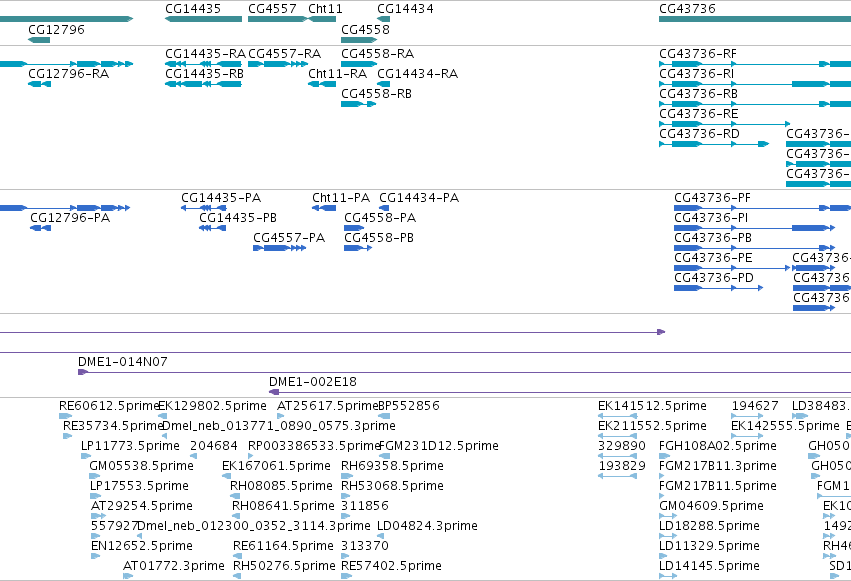Select EST RE61164.5prime
851x581 pixels.
tap(283, 546)
